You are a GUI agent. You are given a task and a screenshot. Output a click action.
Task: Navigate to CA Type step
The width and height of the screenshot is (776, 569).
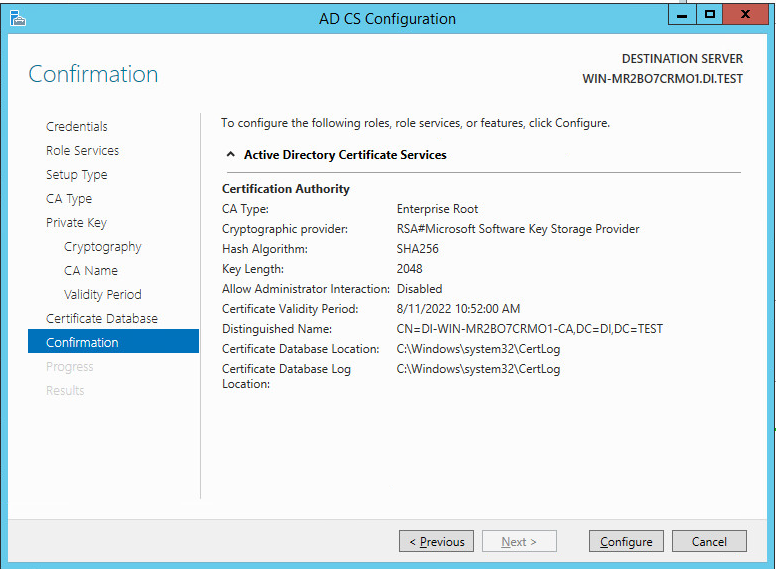[x=69, y=199]
